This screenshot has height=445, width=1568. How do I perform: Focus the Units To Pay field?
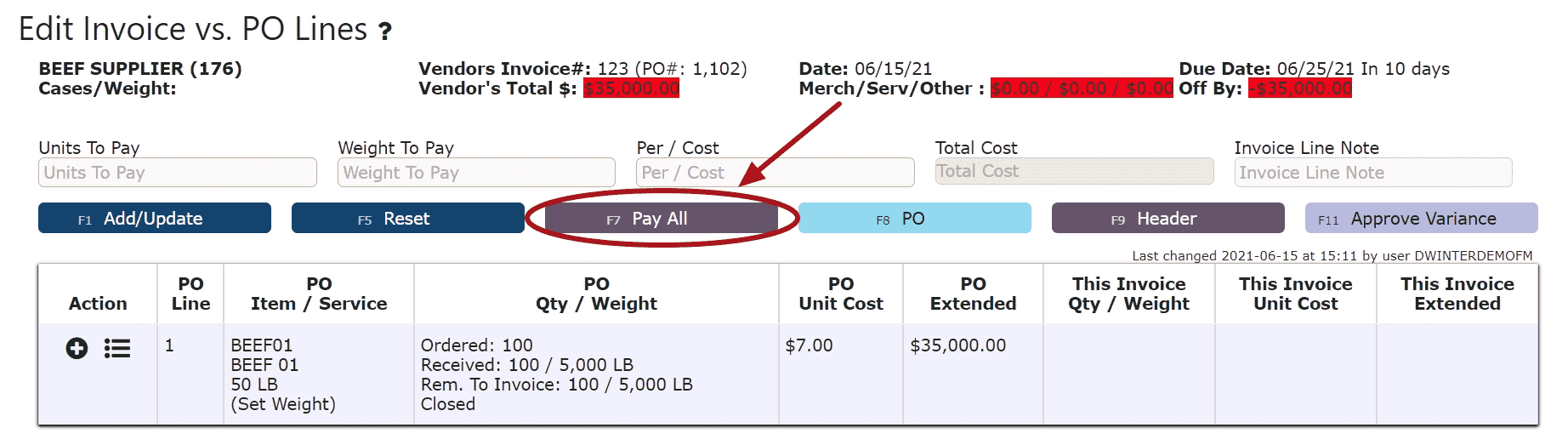coord(177,173)
